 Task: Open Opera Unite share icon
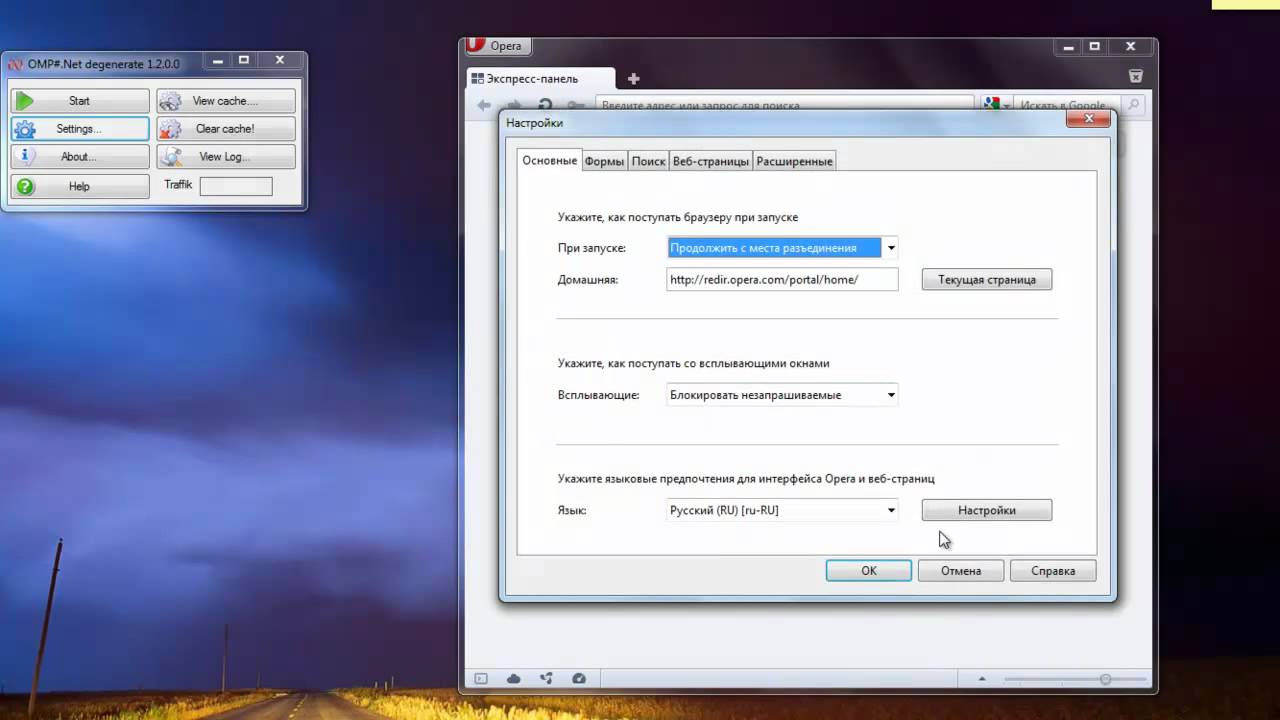coord(546,678)
